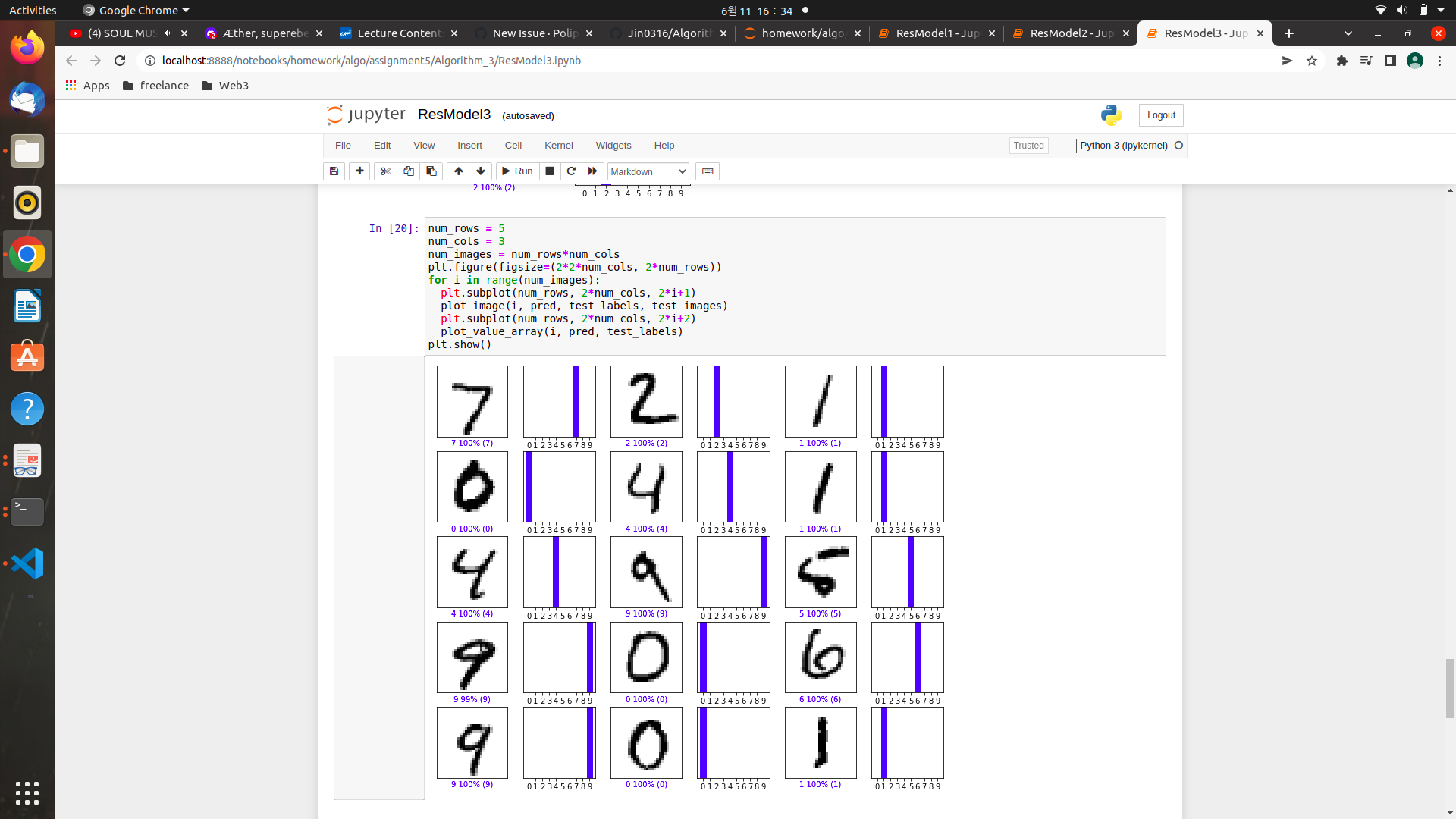Cut selected cells with scissors icon
The height and width of the screenshot is (819, 1456).
pyautogui.click(x=385, y=171)
